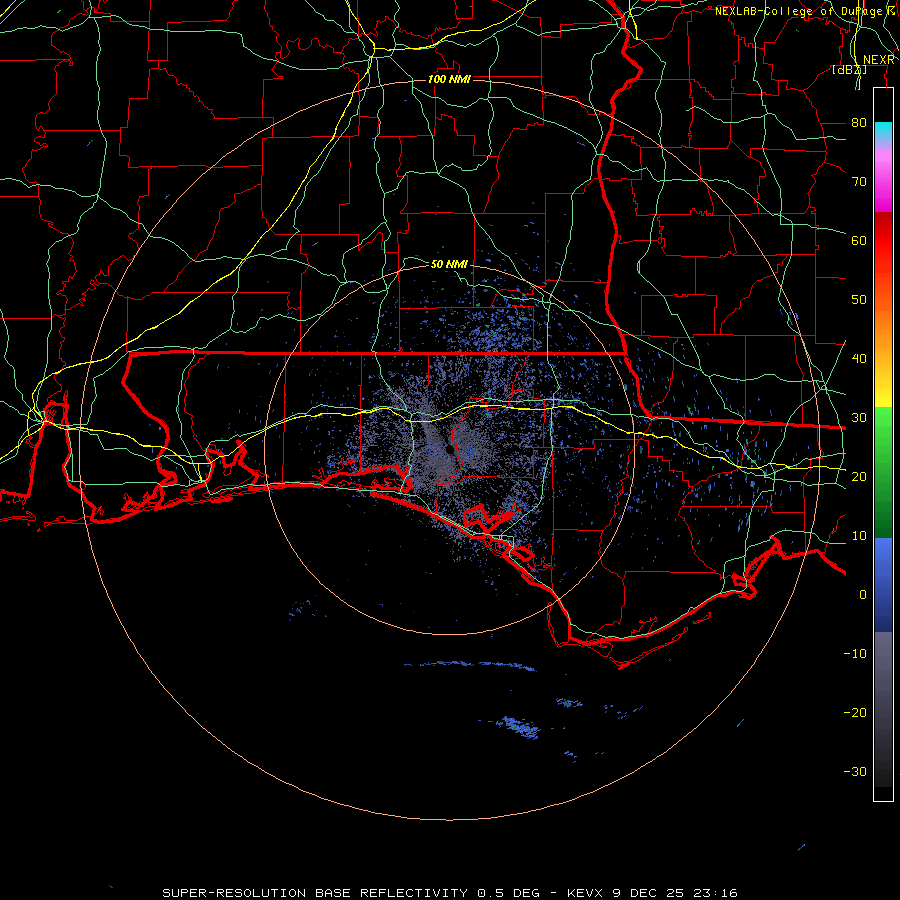Click the "23:16" time in the caption

point(715,893)
